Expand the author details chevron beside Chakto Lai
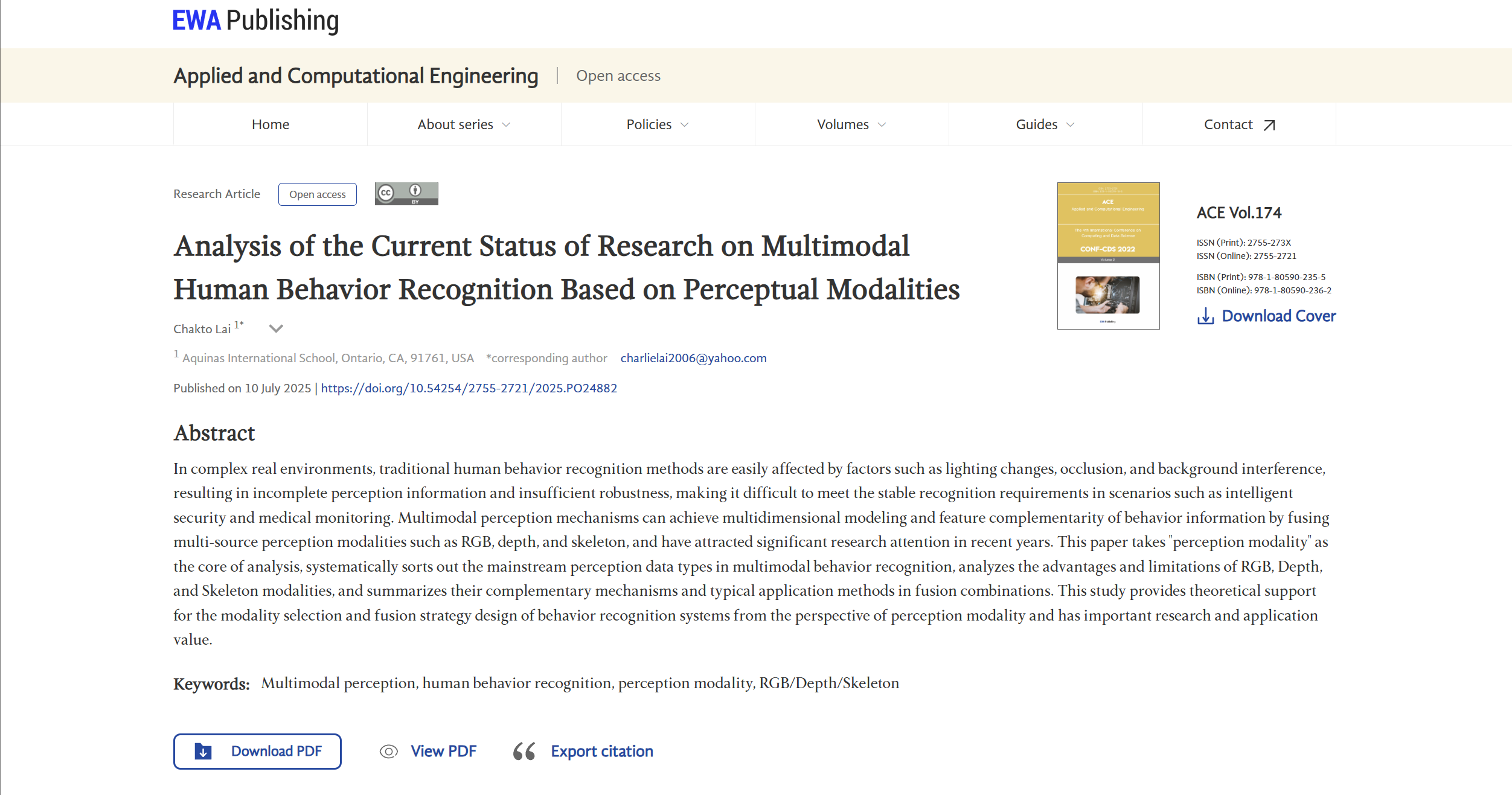This screenshot has width=1512, height=795. click(276, 329)
